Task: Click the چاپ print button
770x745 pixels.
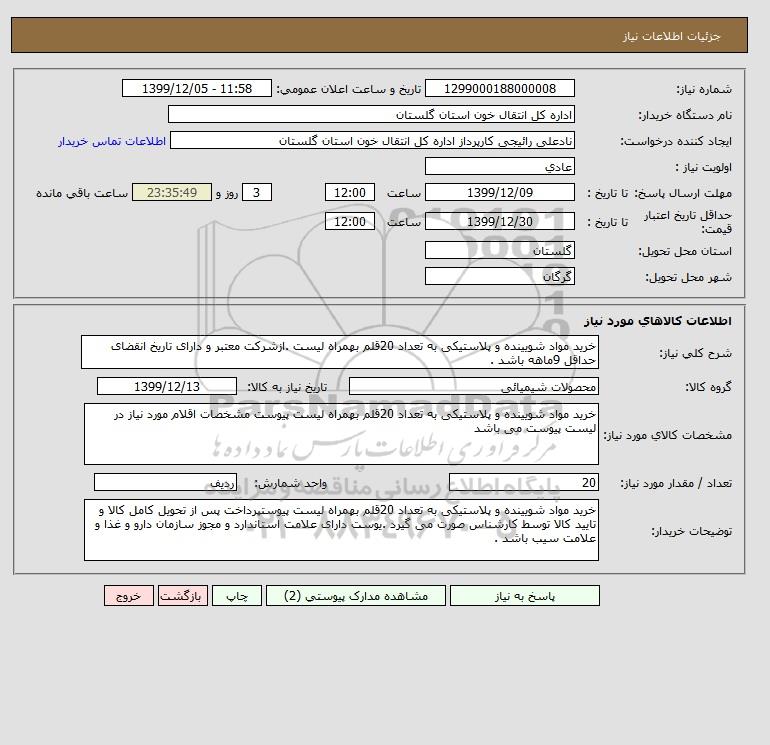Action: 237,596
